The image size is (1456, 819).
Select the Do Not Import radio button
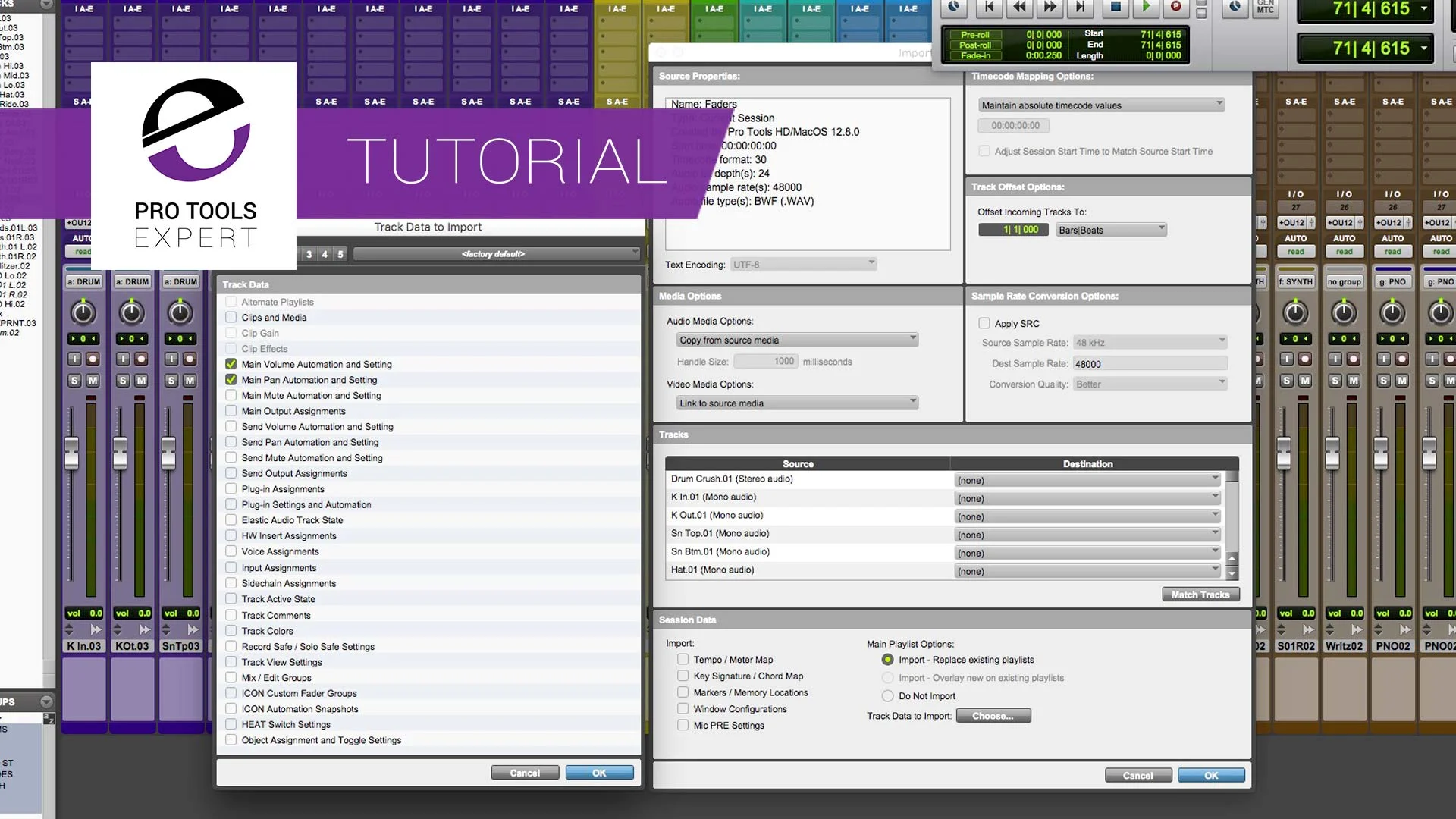[887, 695]
